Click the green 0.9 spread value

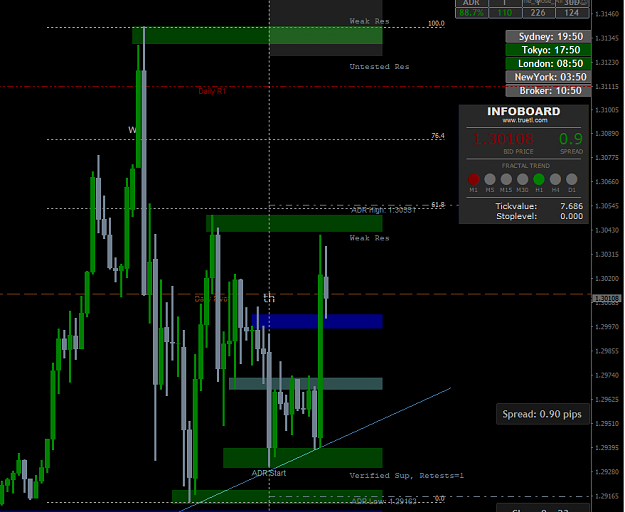point(571,139)
